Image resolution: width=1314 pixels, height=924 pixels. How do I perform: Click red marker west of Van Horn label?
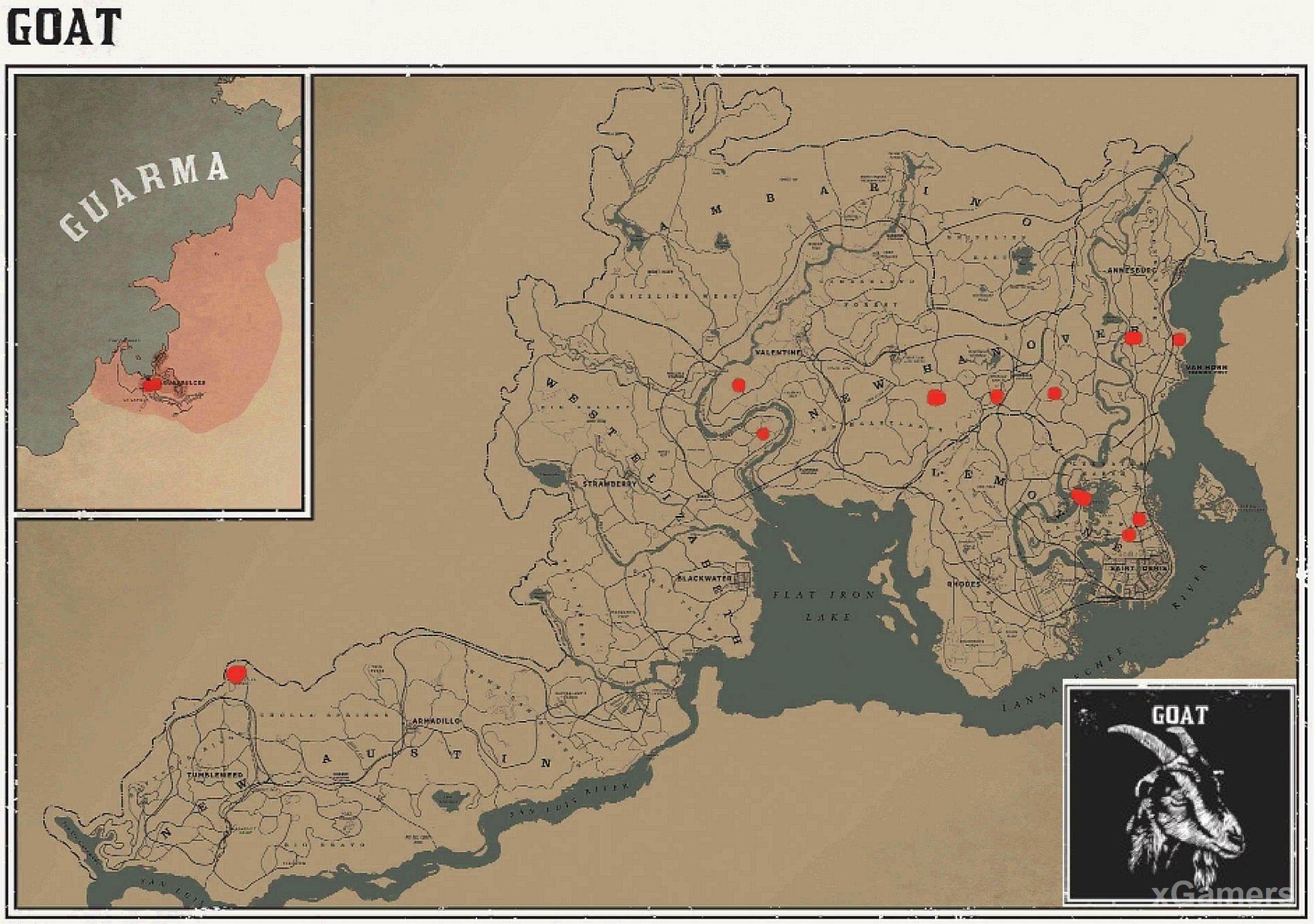coord(1133,338)
